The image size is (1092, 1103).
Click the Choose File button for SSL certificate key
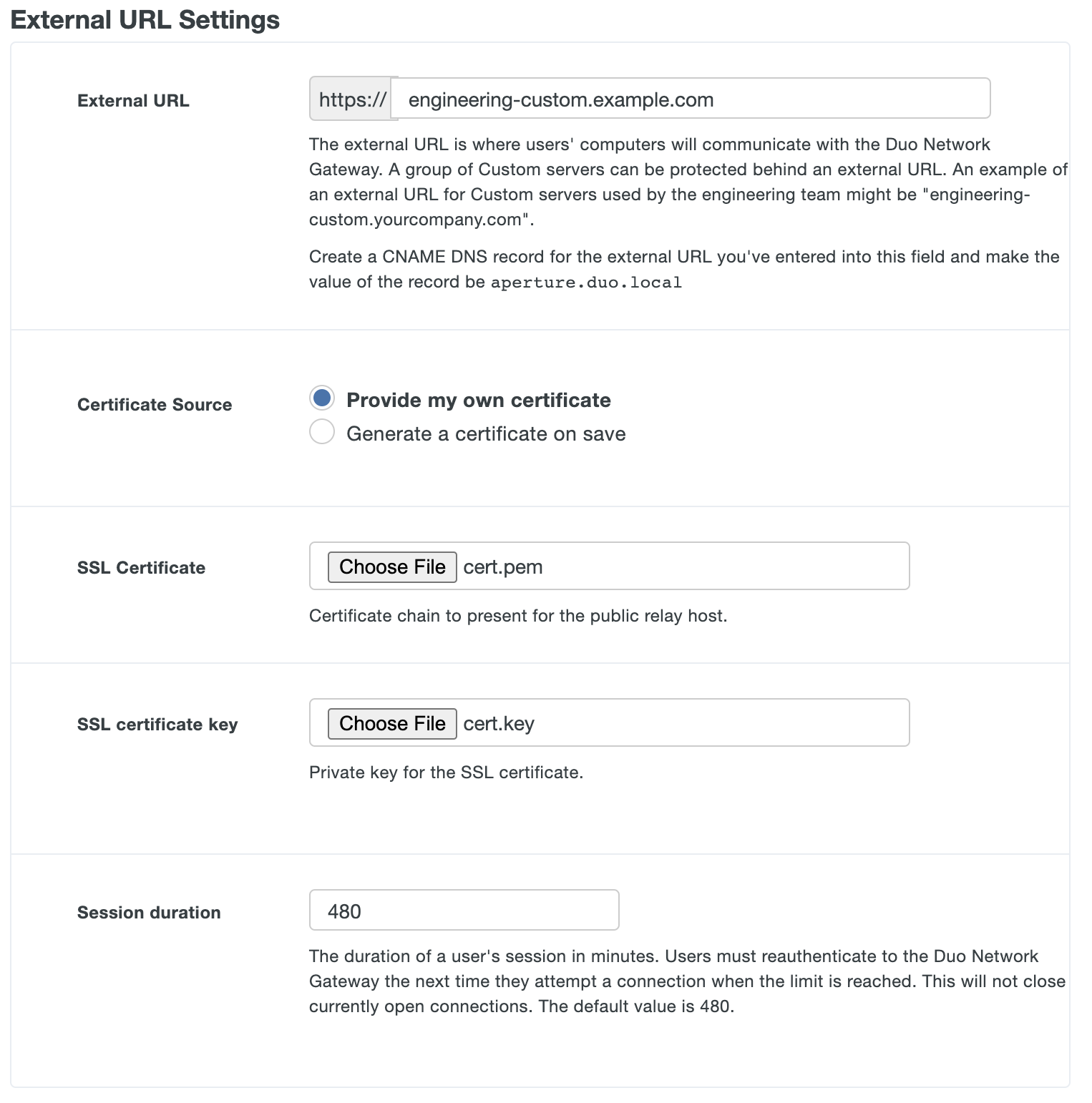(391, 723)
